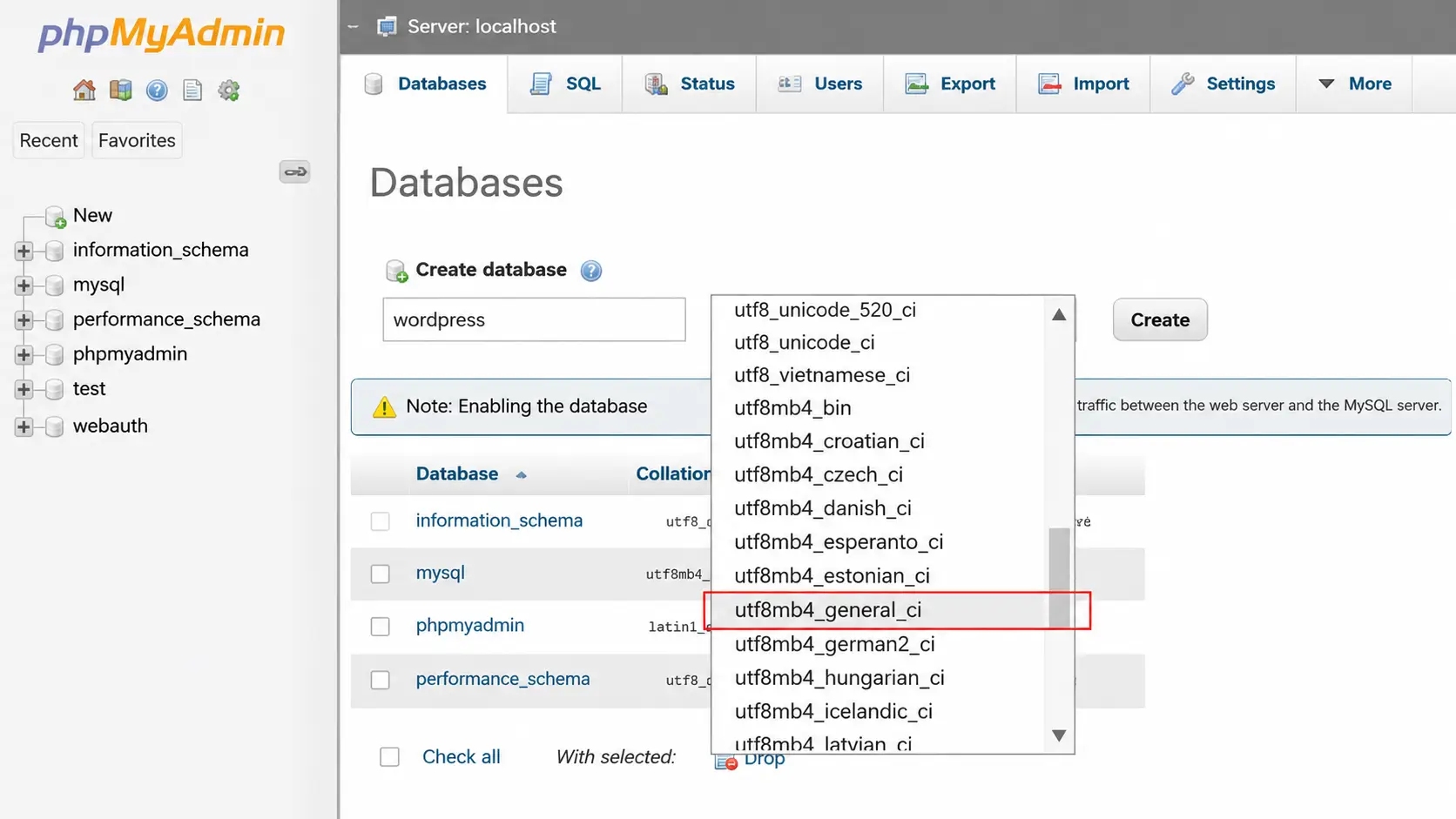This screenshot has height=819, width=1456.
Task: Open the Status tab
Action: 690,84
